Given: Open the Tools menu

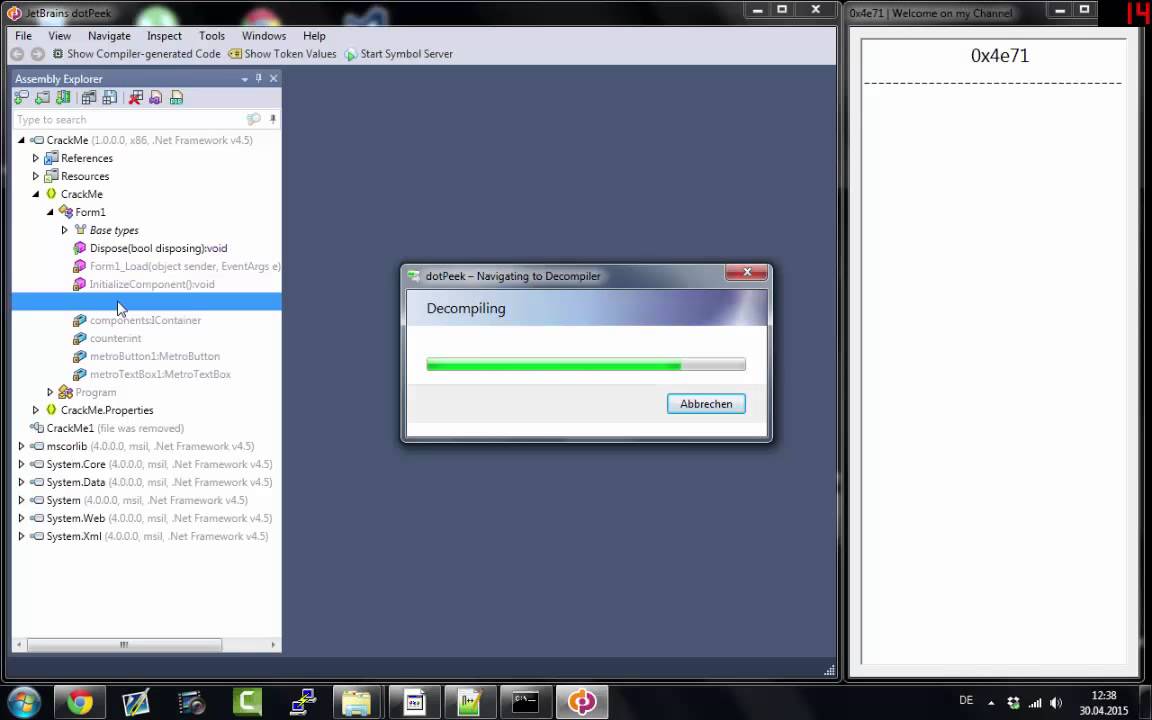Looking at the screenshot, I should click(212, 35).
